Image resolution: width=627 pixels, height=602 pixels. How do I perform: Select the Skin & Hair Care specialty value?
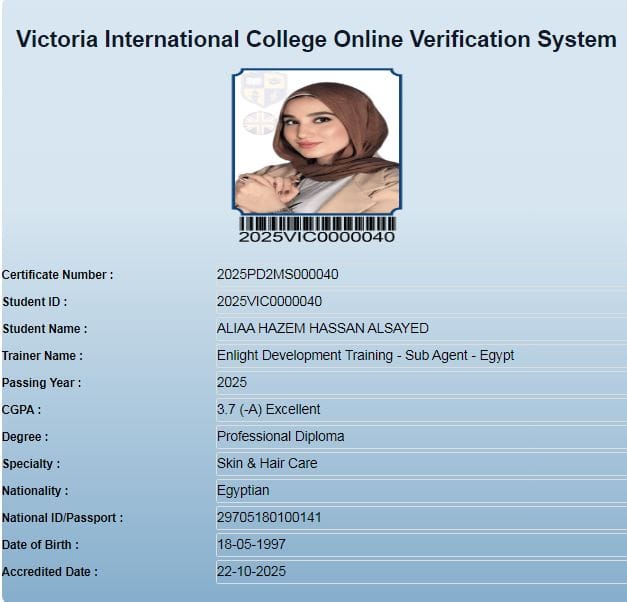pos(267,463)
